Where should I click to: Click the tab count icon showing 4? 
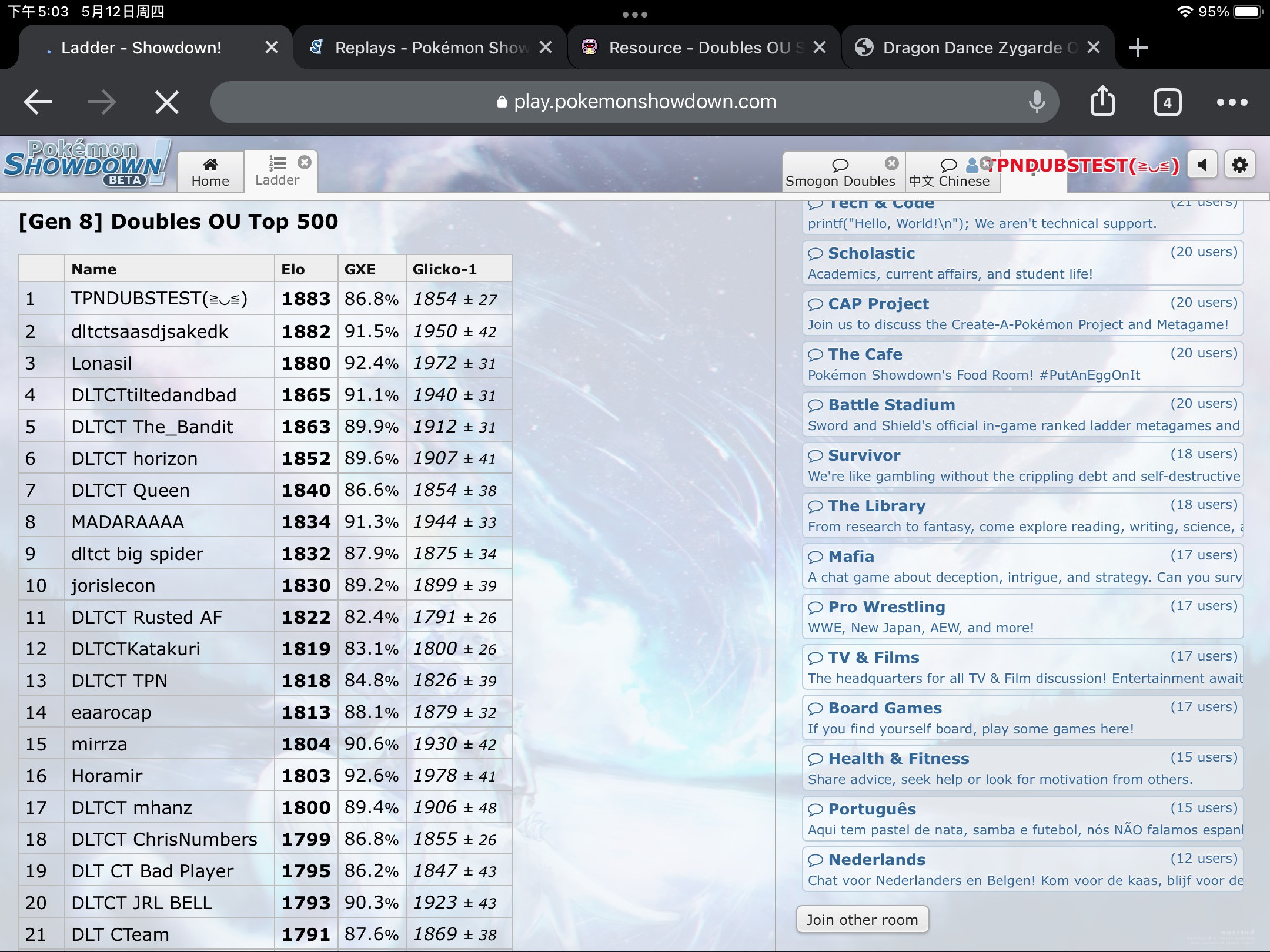click(1167, 101)
